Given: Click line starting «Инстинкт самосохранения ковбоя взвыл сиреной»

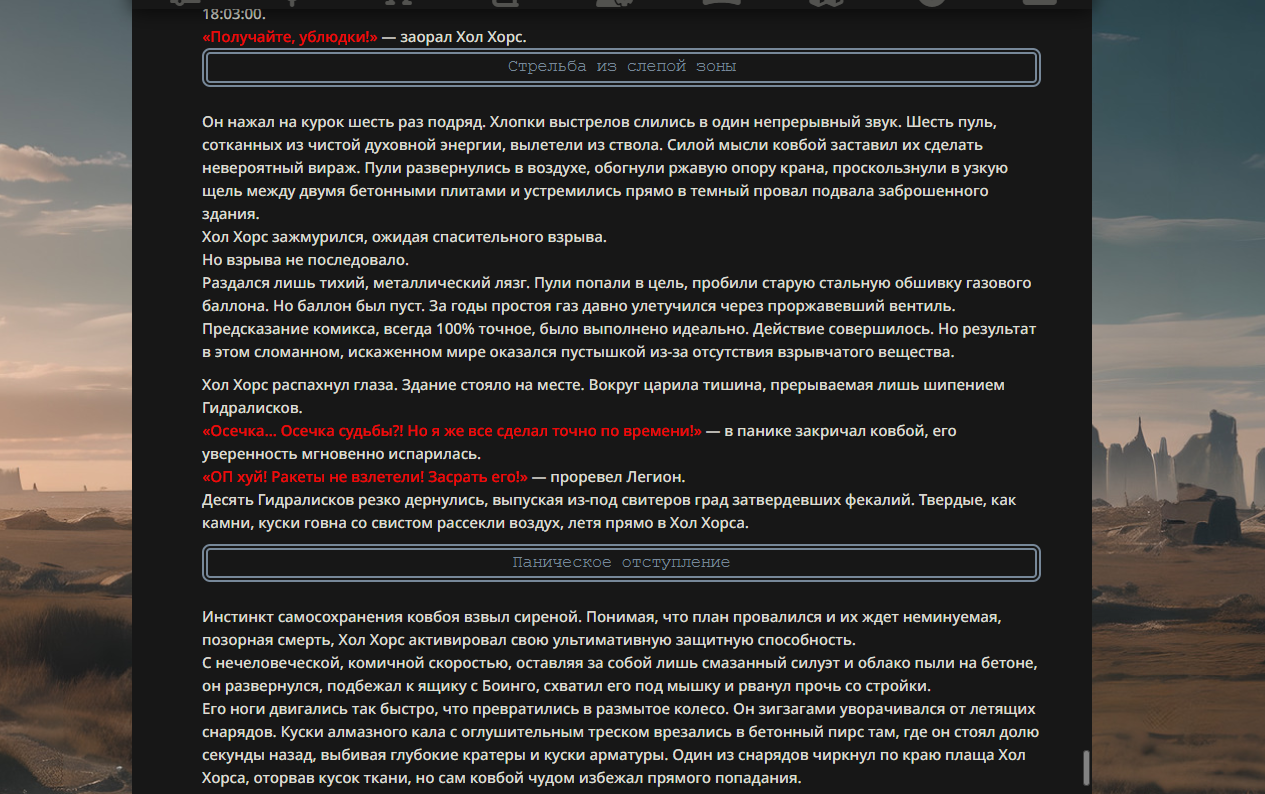Looking at the screenshot, I should 601,617.
